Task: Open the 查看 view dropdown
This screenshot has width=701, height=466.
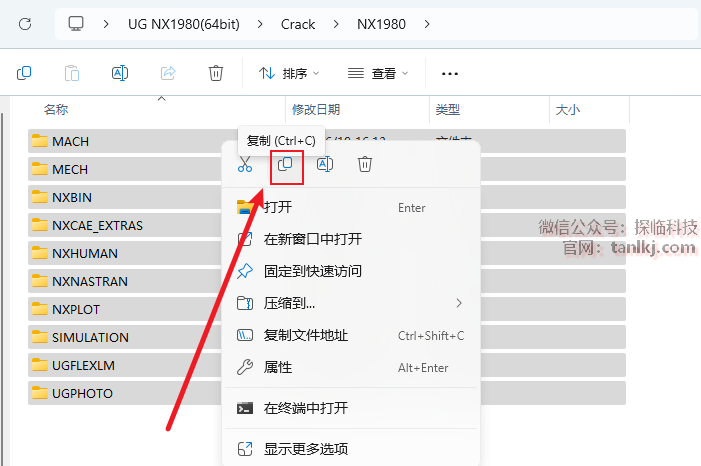Action: click(x=378, y=73)
